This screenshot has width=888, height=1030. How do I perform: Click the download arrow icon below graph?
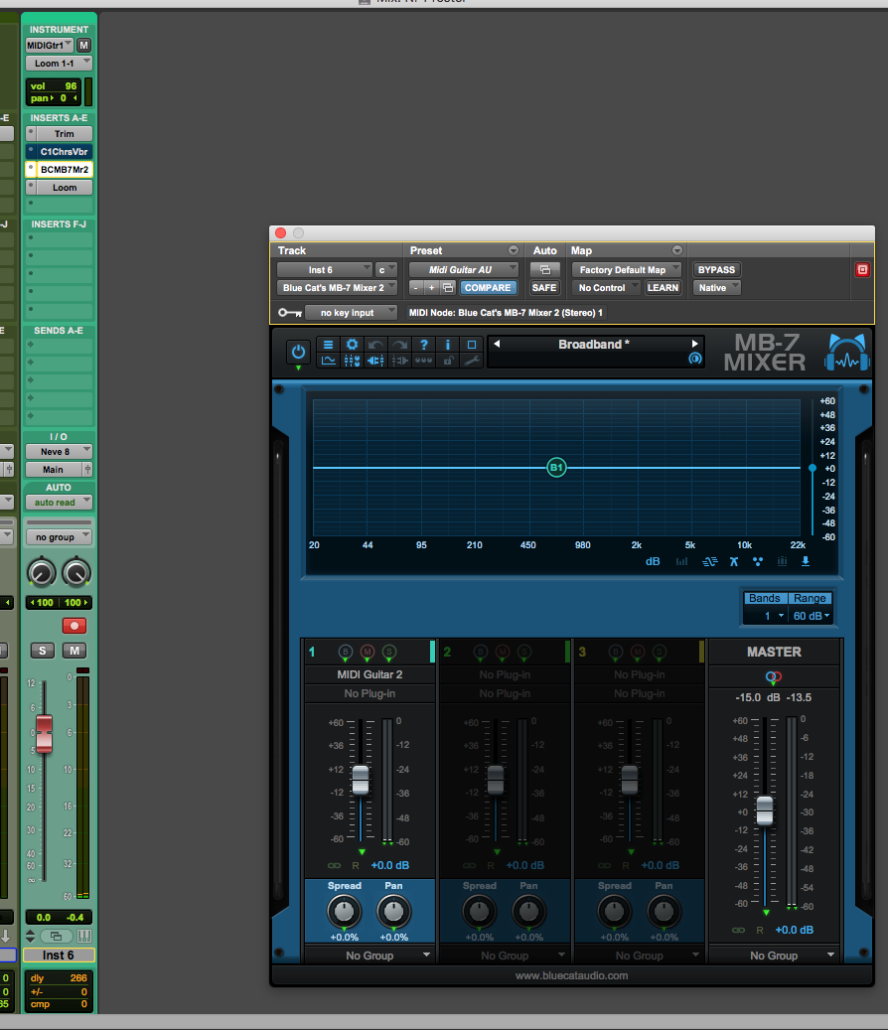pyautogui.click(x=805, y=562)
